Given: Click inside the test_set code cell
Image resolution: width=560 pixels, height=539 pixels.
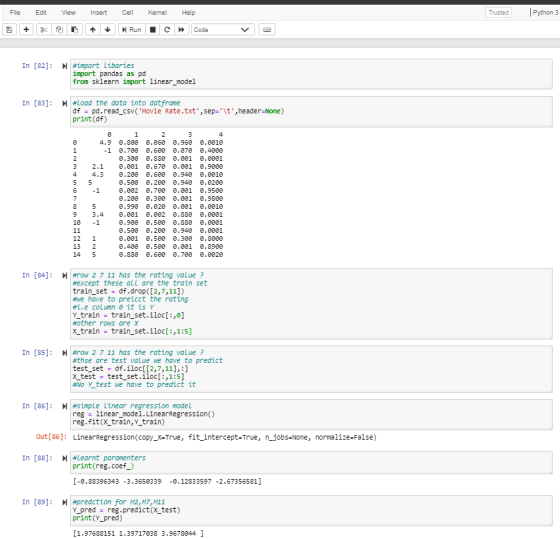Looking at the screenshot, I should 311,369.
